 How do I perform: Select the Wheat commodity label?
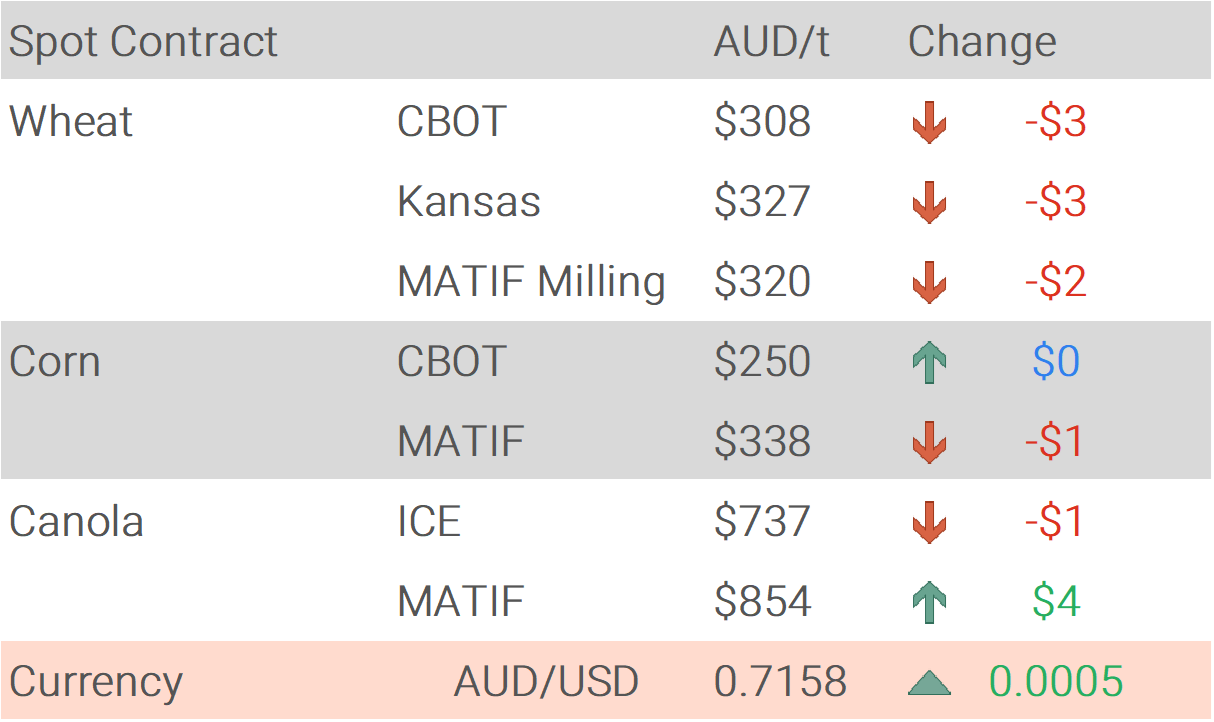(71, 122)
